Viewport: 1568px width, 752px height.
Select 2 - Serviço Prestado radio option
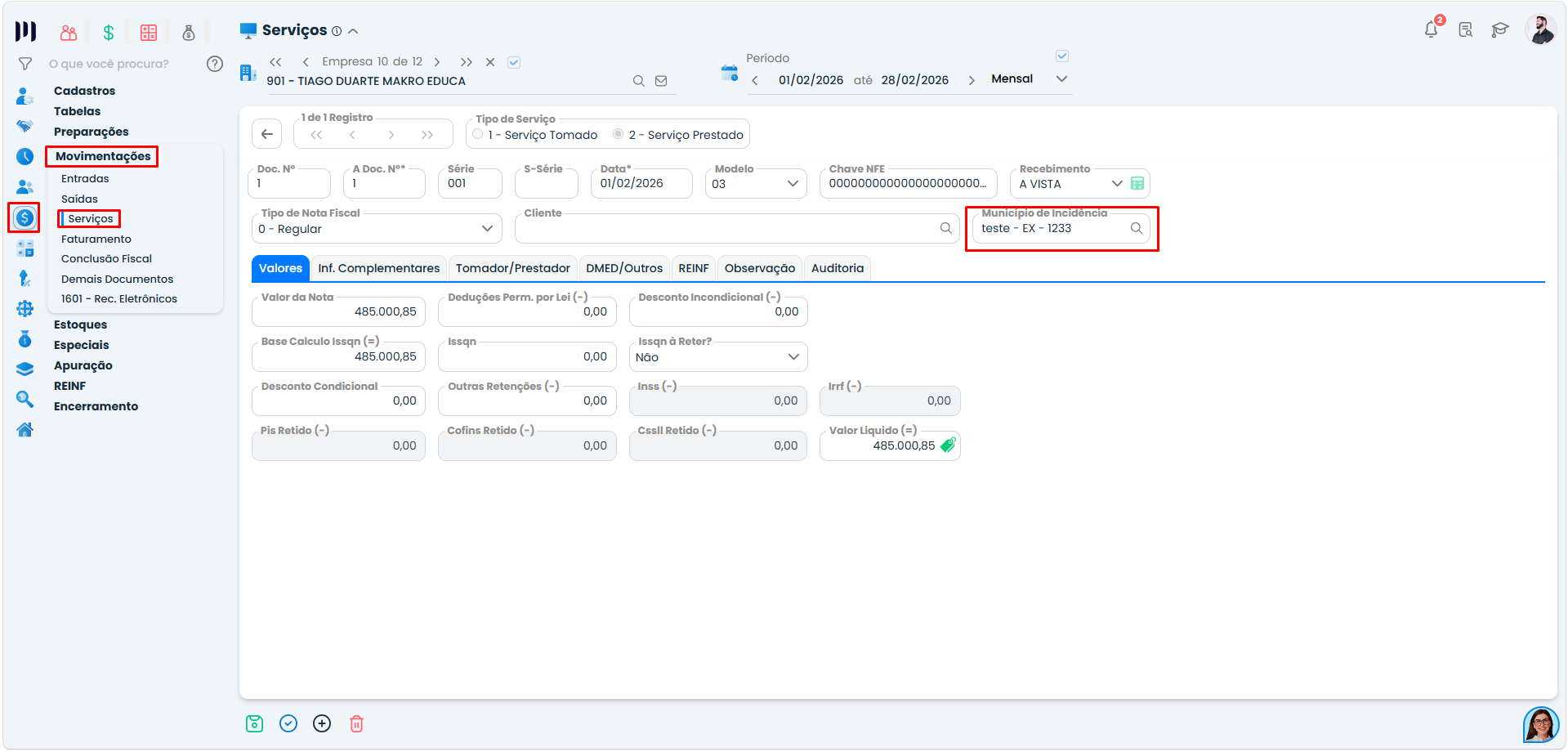coord(619,134)
